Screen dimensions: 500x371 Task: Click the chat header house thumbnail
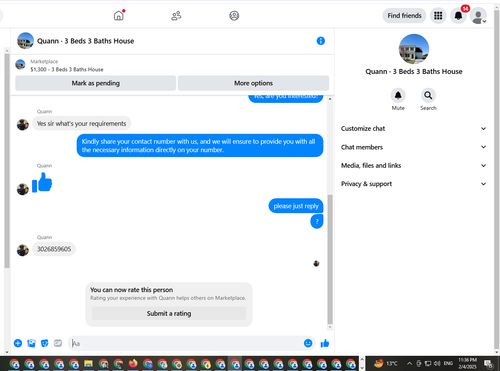[25, 41]
